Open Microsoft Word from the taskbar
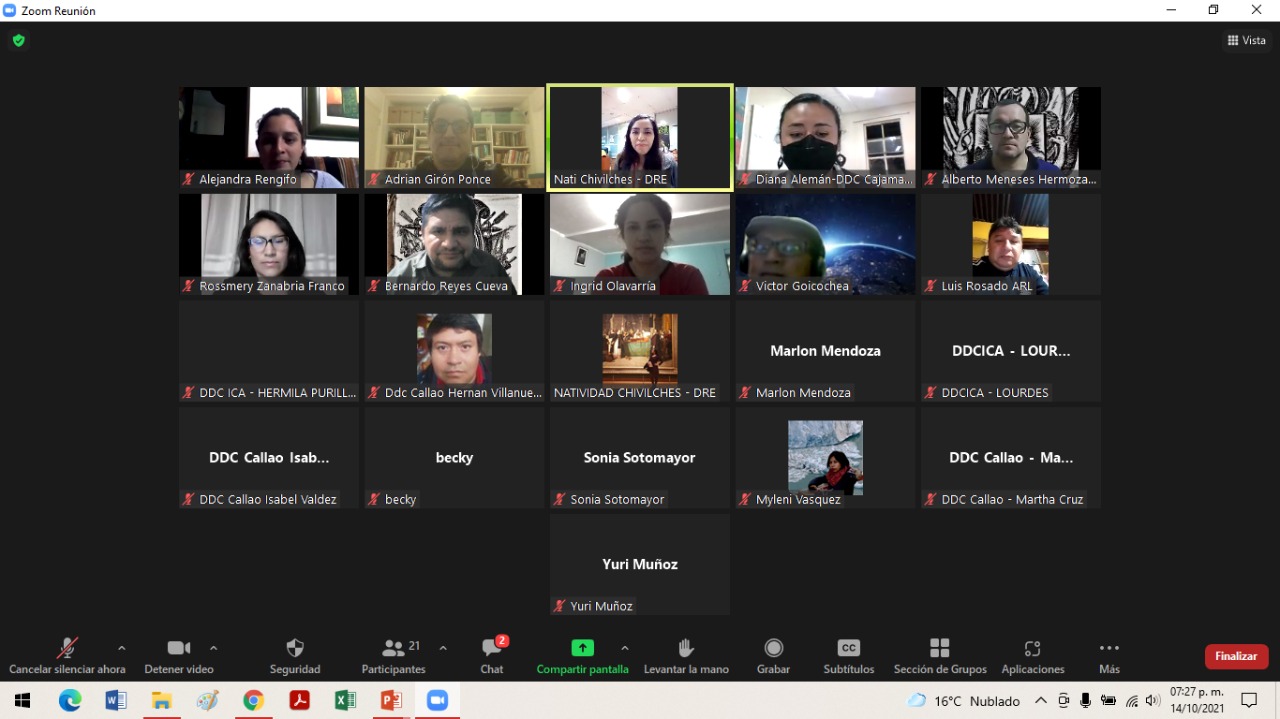The width and height of the screenshot is (1280, 719). 116,701
